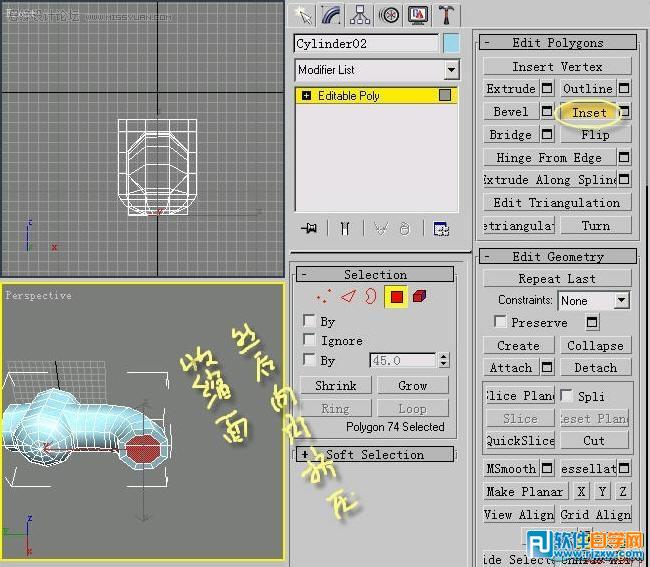Open Hinge From Edge settings icon
The image size is (650, 567).
tap(624, 157)
